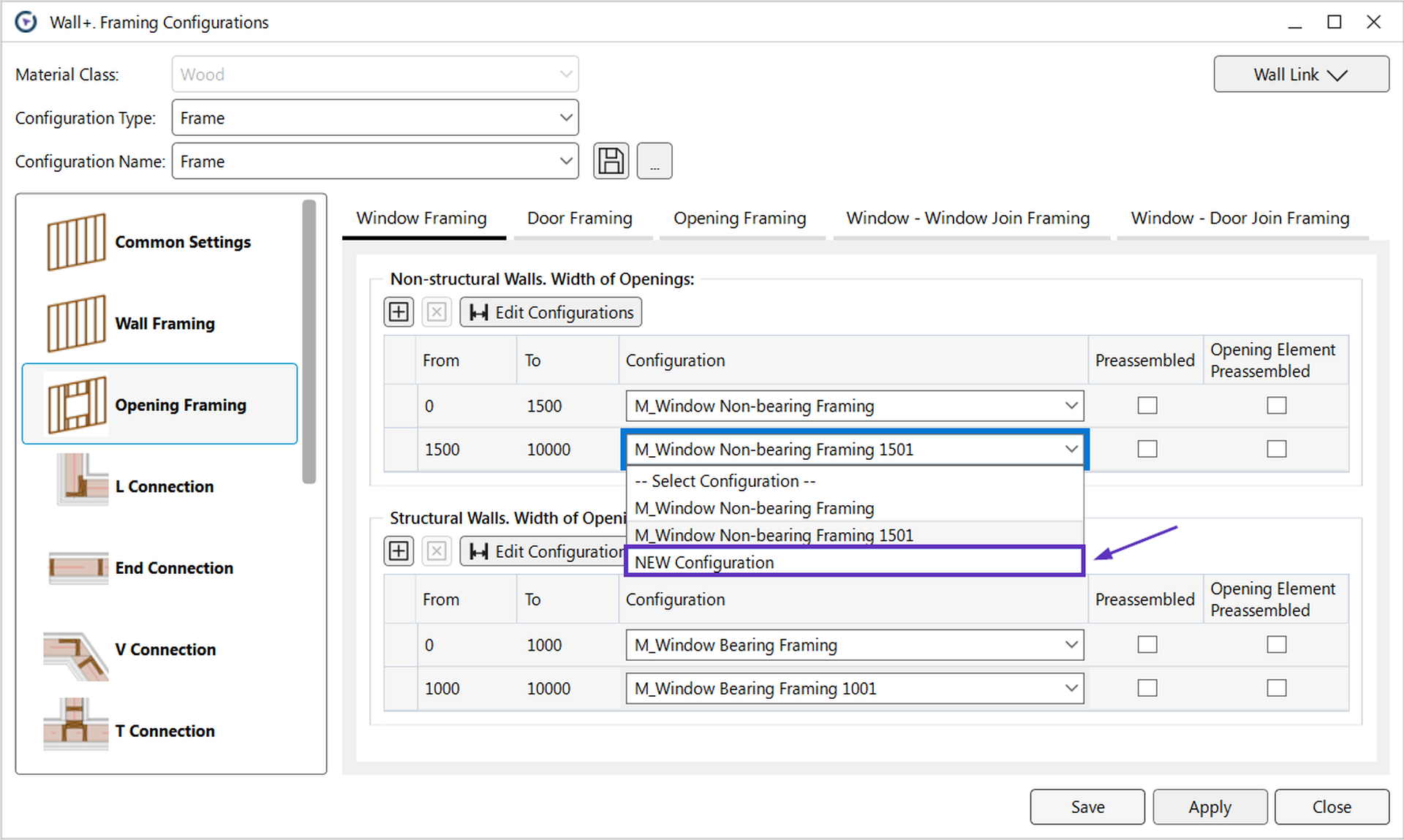Click the save configuration floppy disk icon
The height and width of the screenshot is (840, 1404).
tap(611, 161)
